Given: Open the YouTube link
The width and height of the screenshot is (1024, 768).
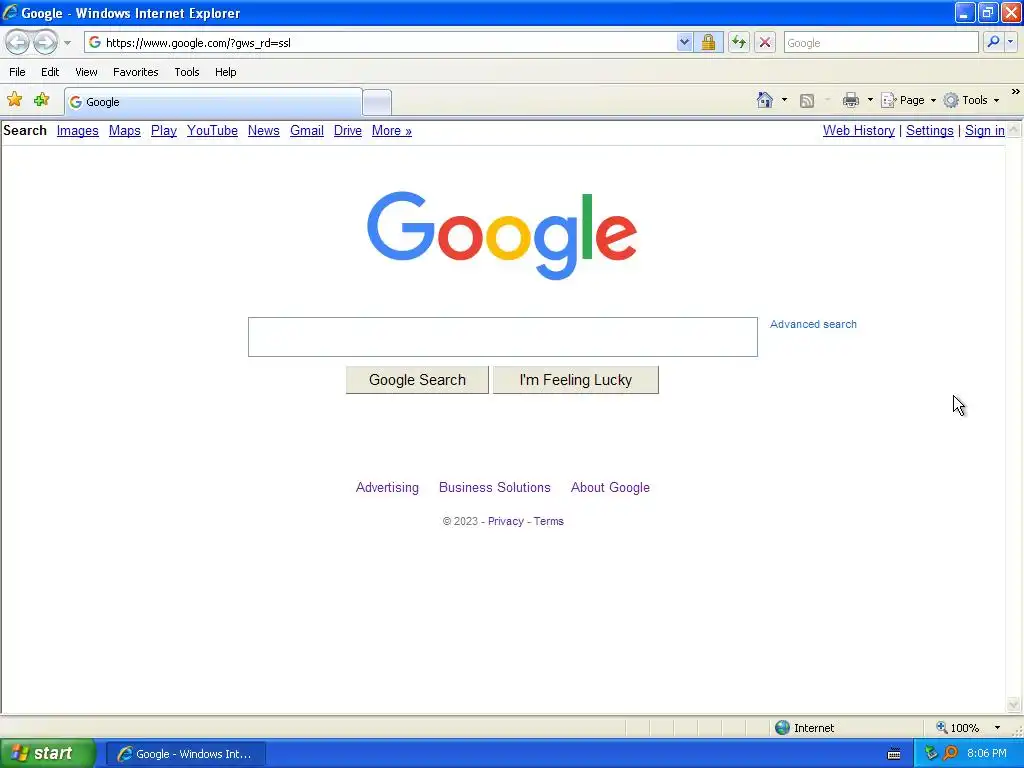Looking at the screenshot, I should [x=212, y=131].
